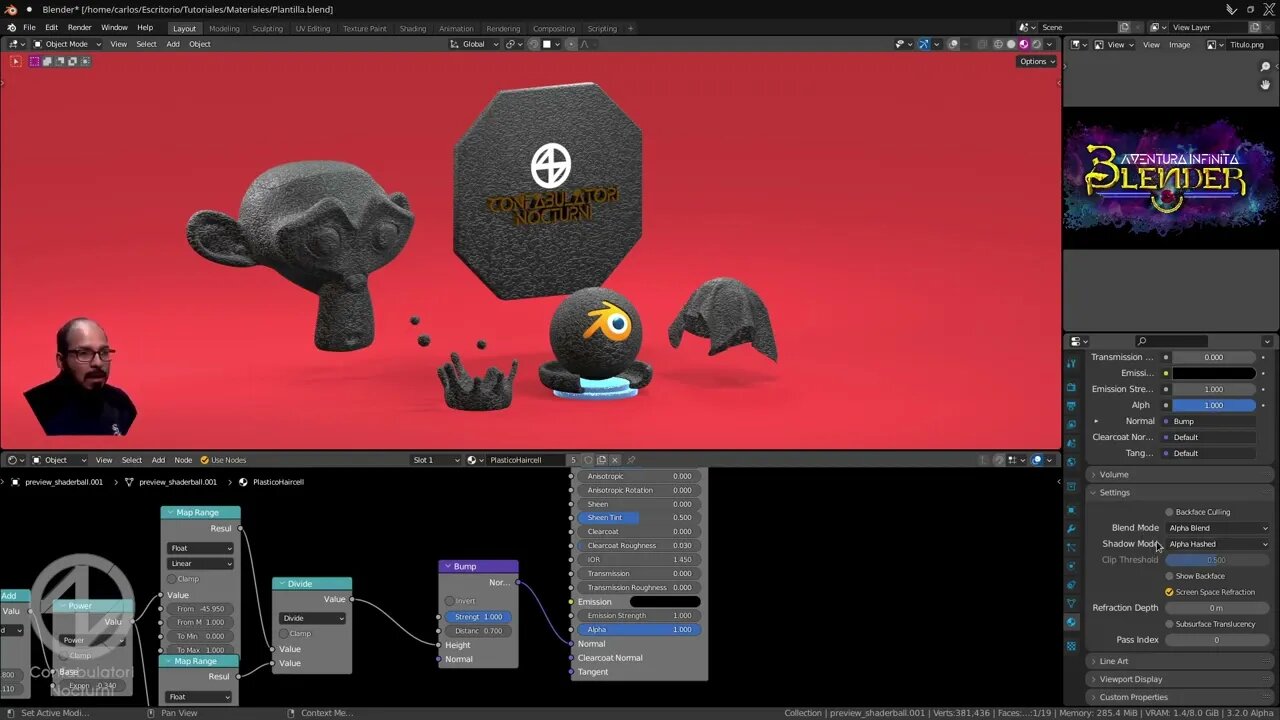Toggle Clamp checkbox on Power node

click(64, 656)
